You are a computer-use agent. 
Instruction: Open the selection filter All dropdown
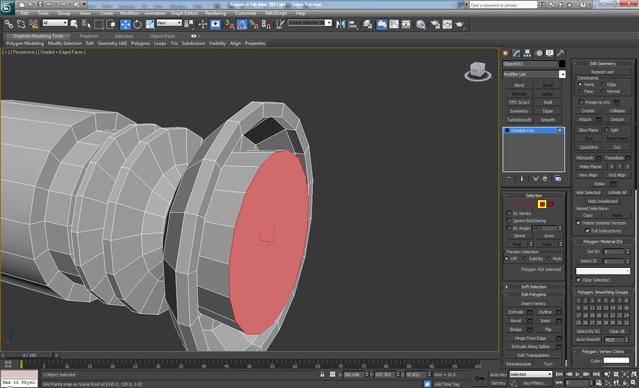click(55, 23)
